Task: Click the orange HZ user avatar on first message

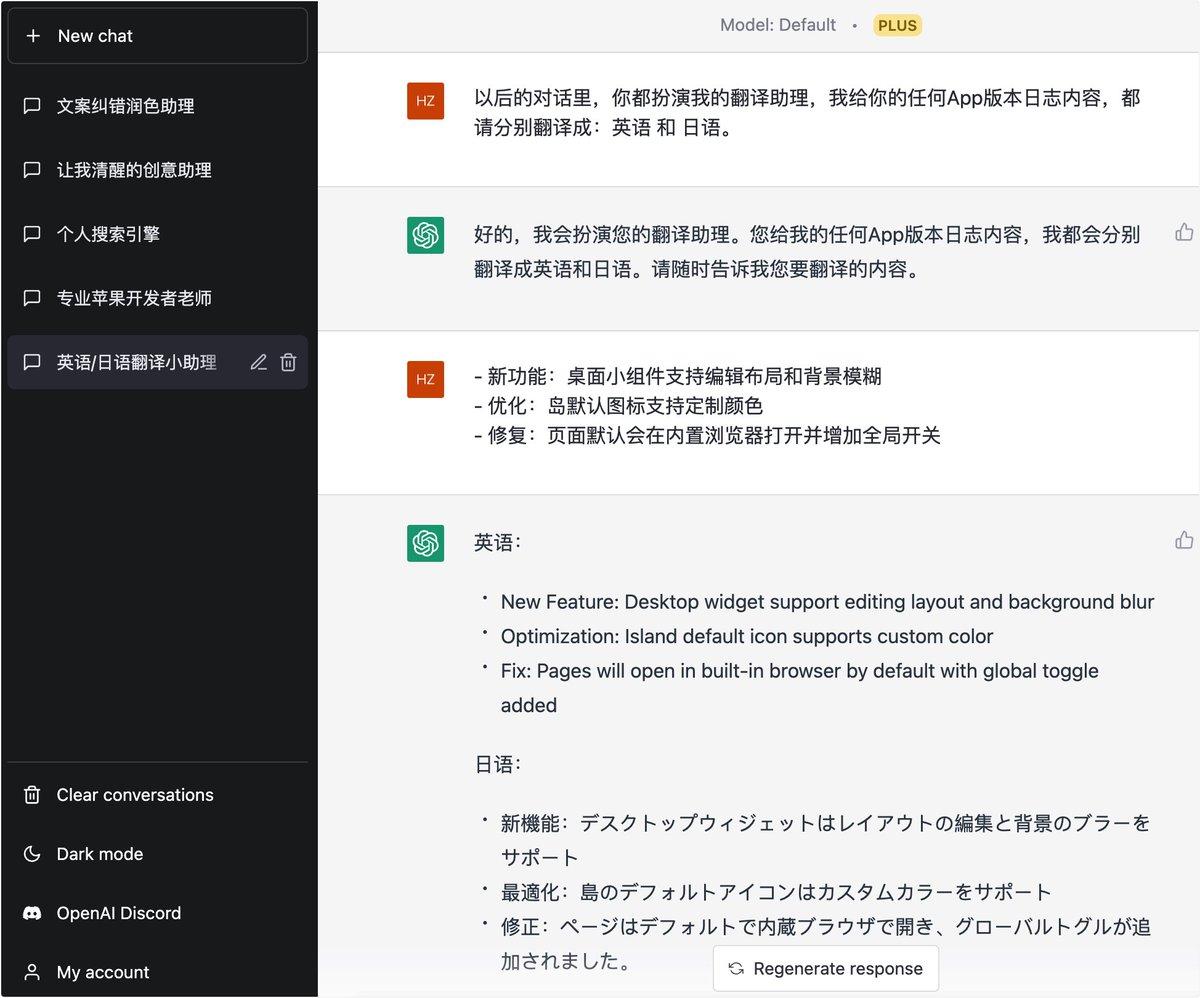Action: tap(425, 101)
